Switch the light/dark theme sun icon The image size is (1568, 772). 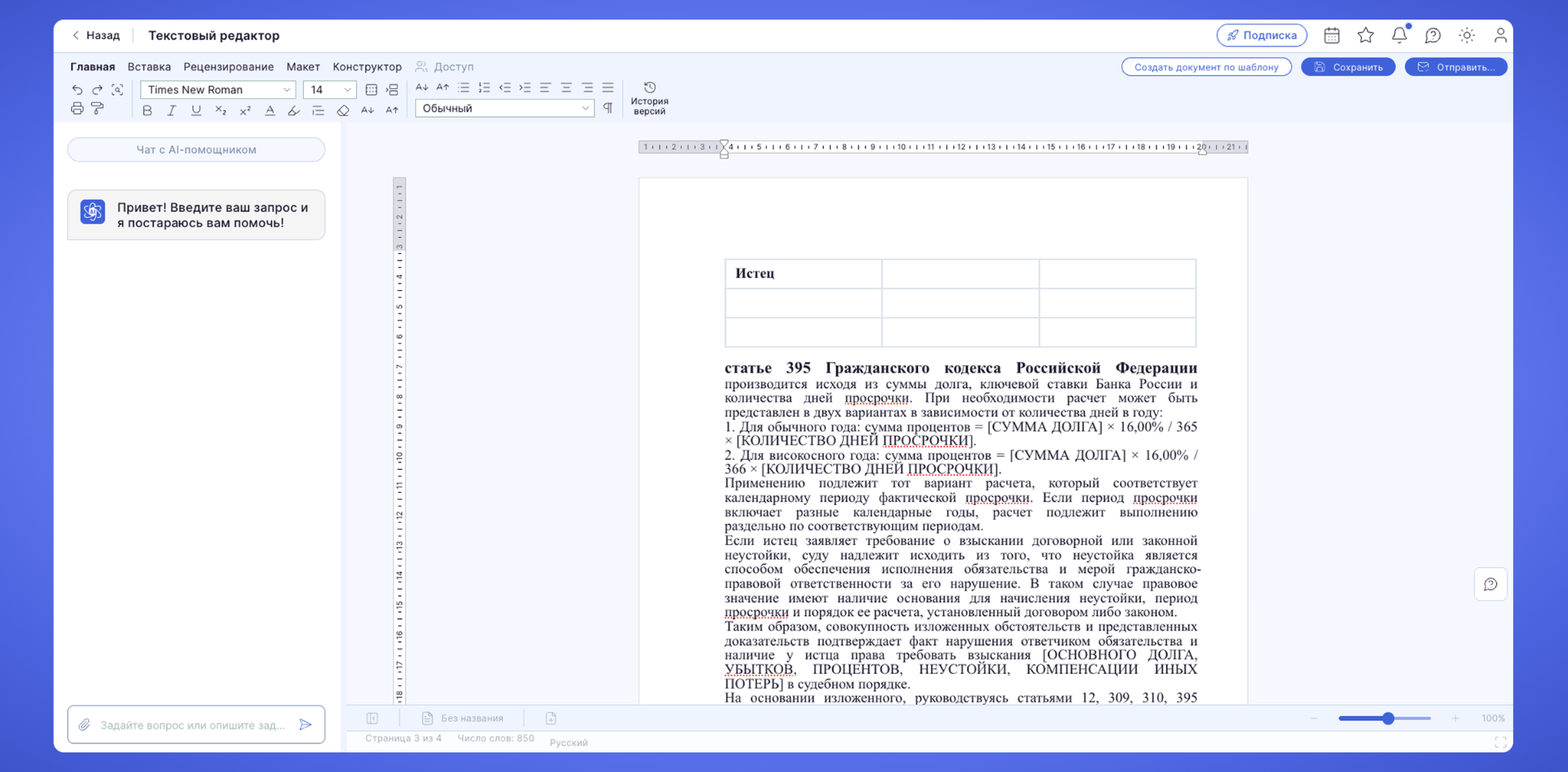coord(1467,35)
